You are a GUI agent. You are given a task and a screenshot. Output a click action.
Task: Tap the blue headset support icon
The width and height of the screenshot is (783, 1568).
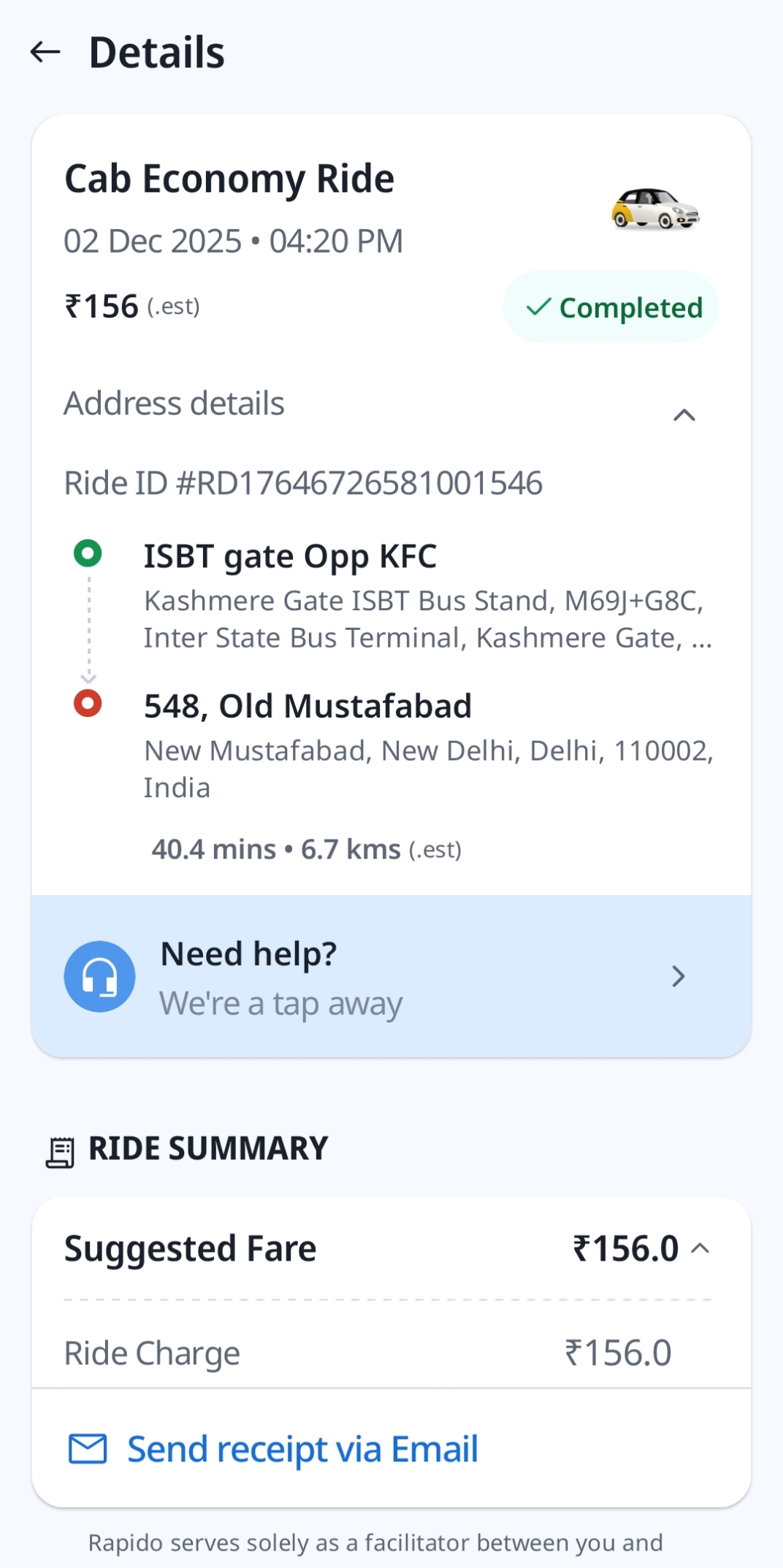pyautogui.click(x=100, y=977)
